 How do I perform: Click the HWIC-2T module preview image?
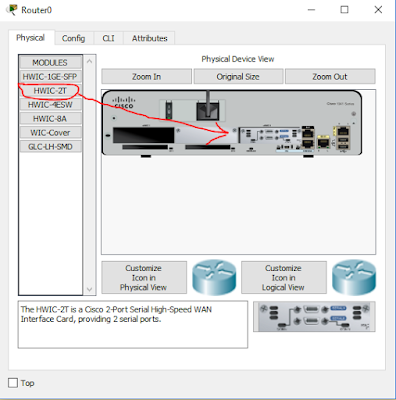(x=314, y=317)
